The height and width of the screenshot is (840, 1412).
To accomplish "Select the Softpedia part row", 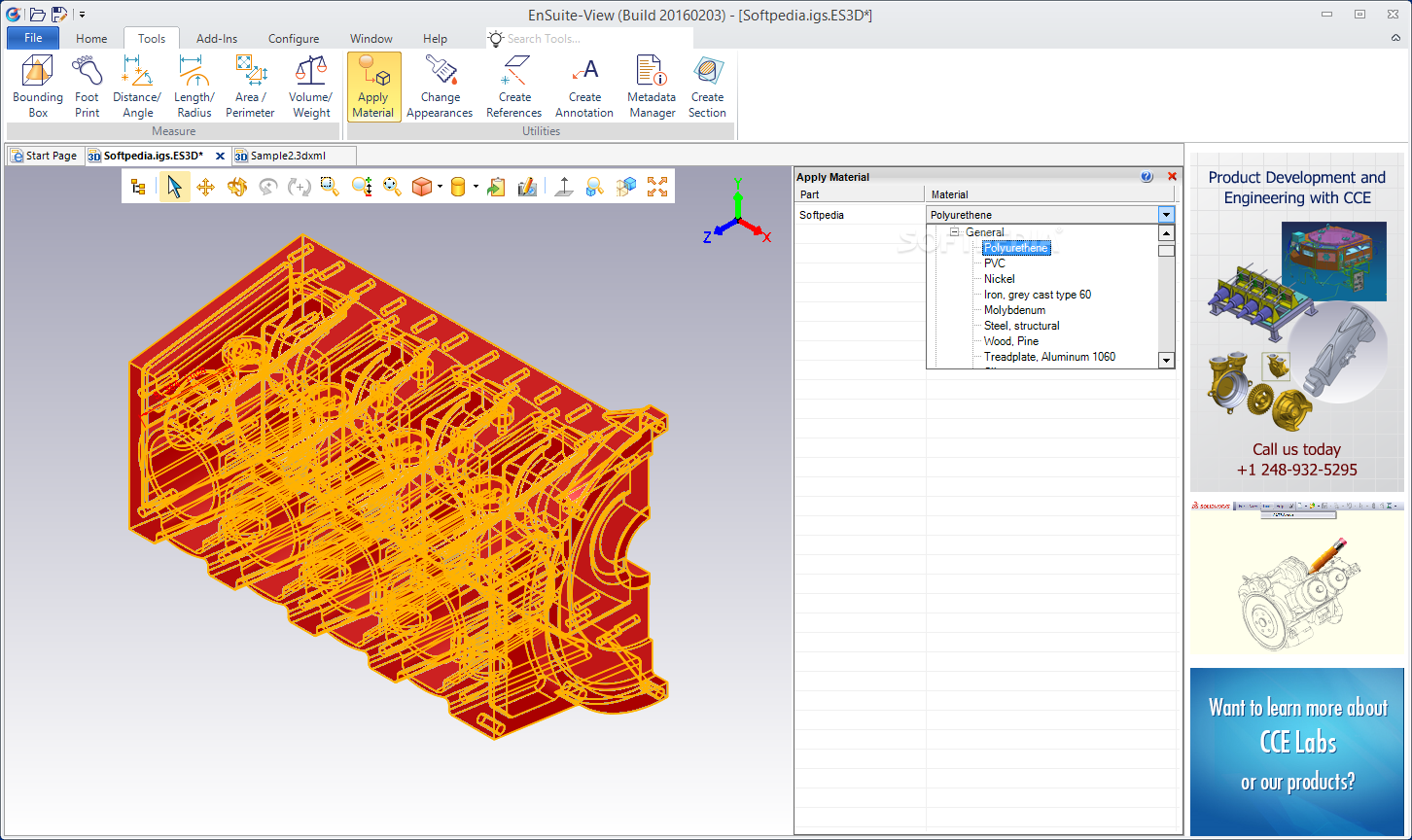I will (860, 215).
